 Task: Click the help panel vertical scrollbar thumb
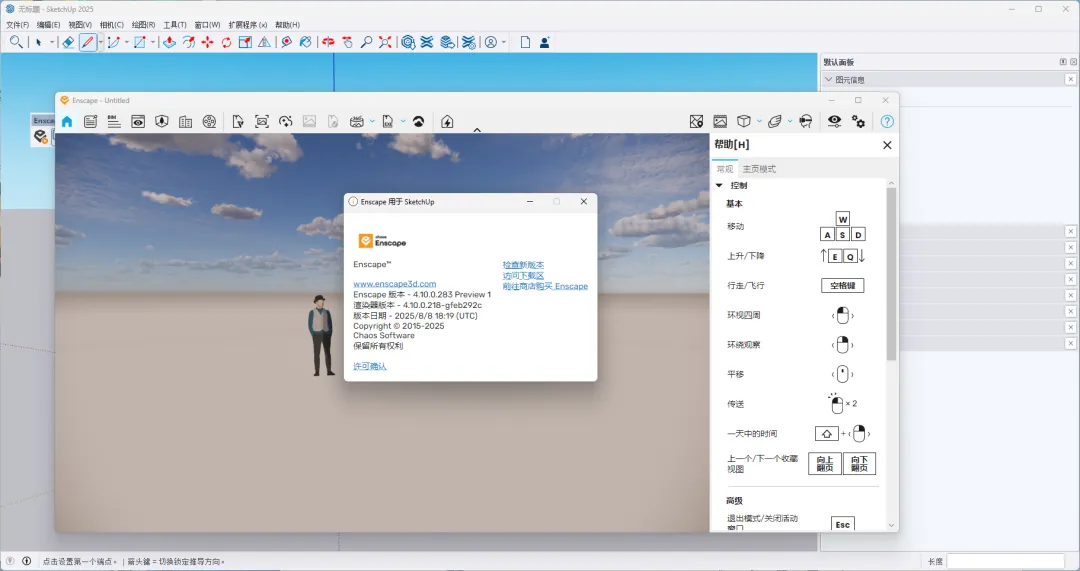[891, 273]
